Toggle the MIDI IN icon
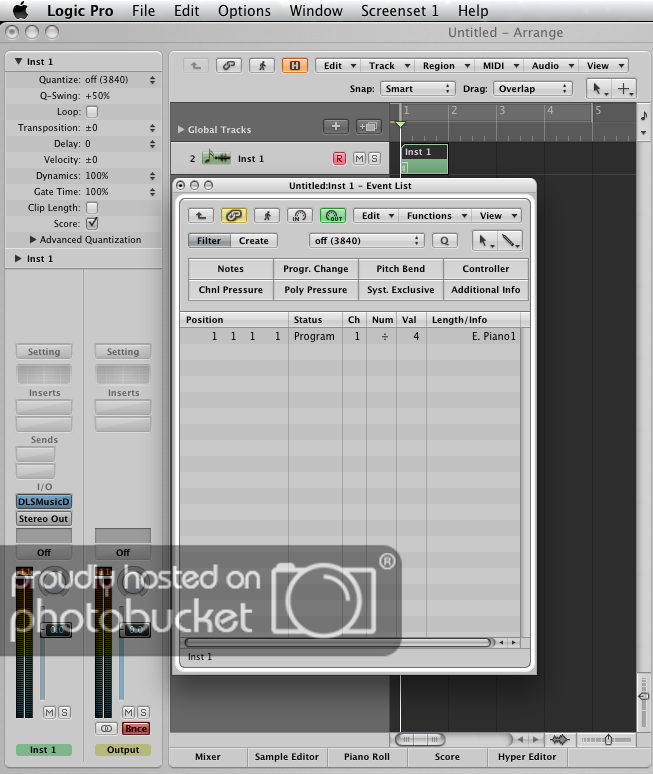653x774 pixels. (x=300, y=216)
